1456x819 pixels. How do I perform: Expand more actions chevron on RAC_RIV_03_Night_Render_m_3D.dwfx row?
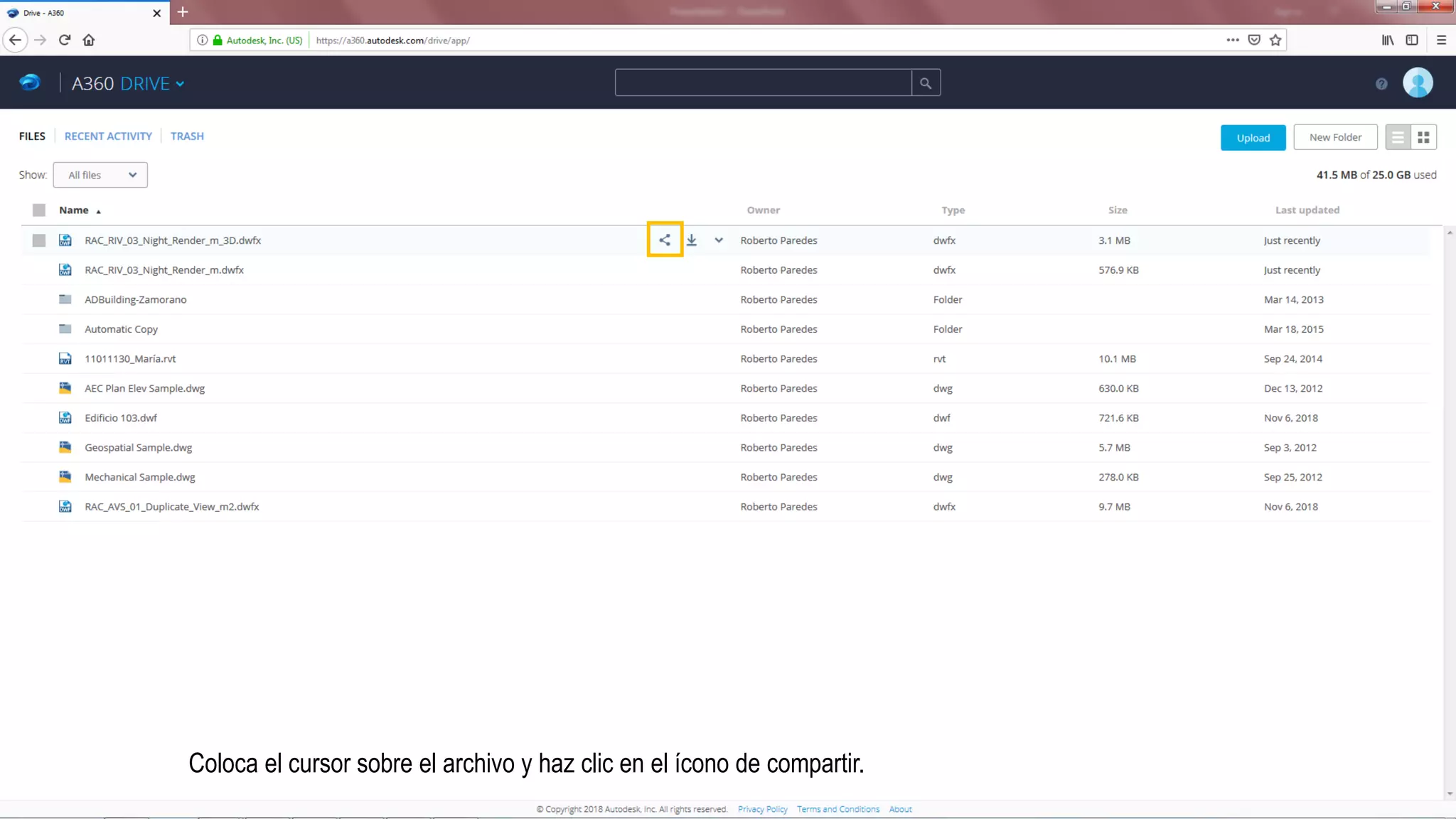tap(719, 240)
